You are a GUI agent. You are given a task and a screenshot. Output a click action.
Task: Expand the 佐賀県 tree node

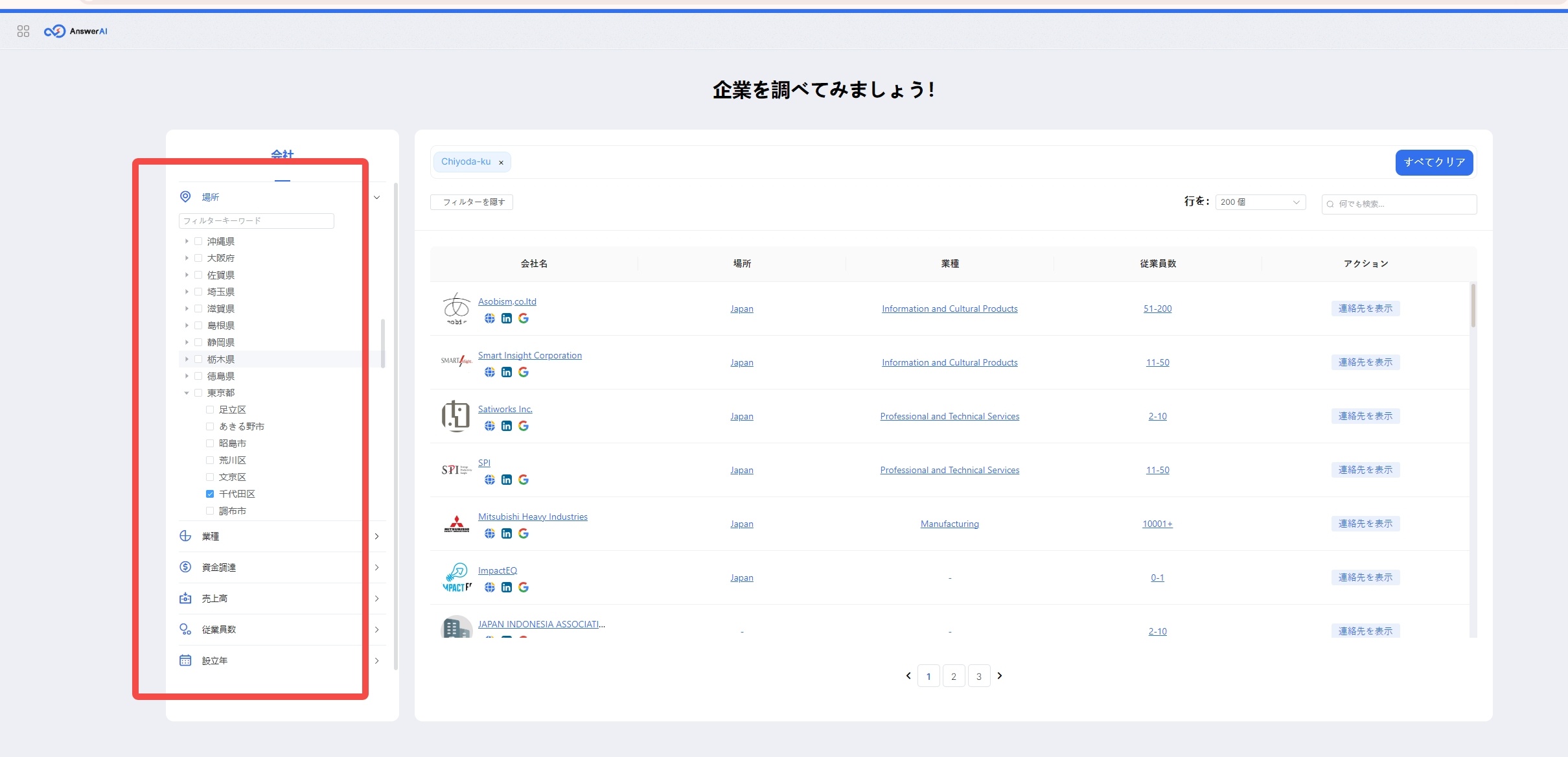click(x=187, y=275)
